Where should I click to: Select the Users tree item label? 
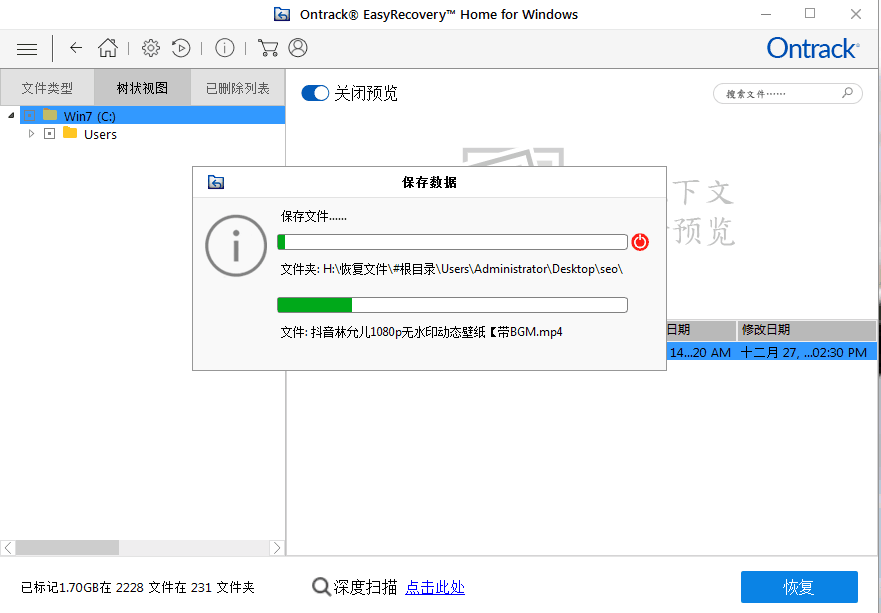click(x=100, y=134)
